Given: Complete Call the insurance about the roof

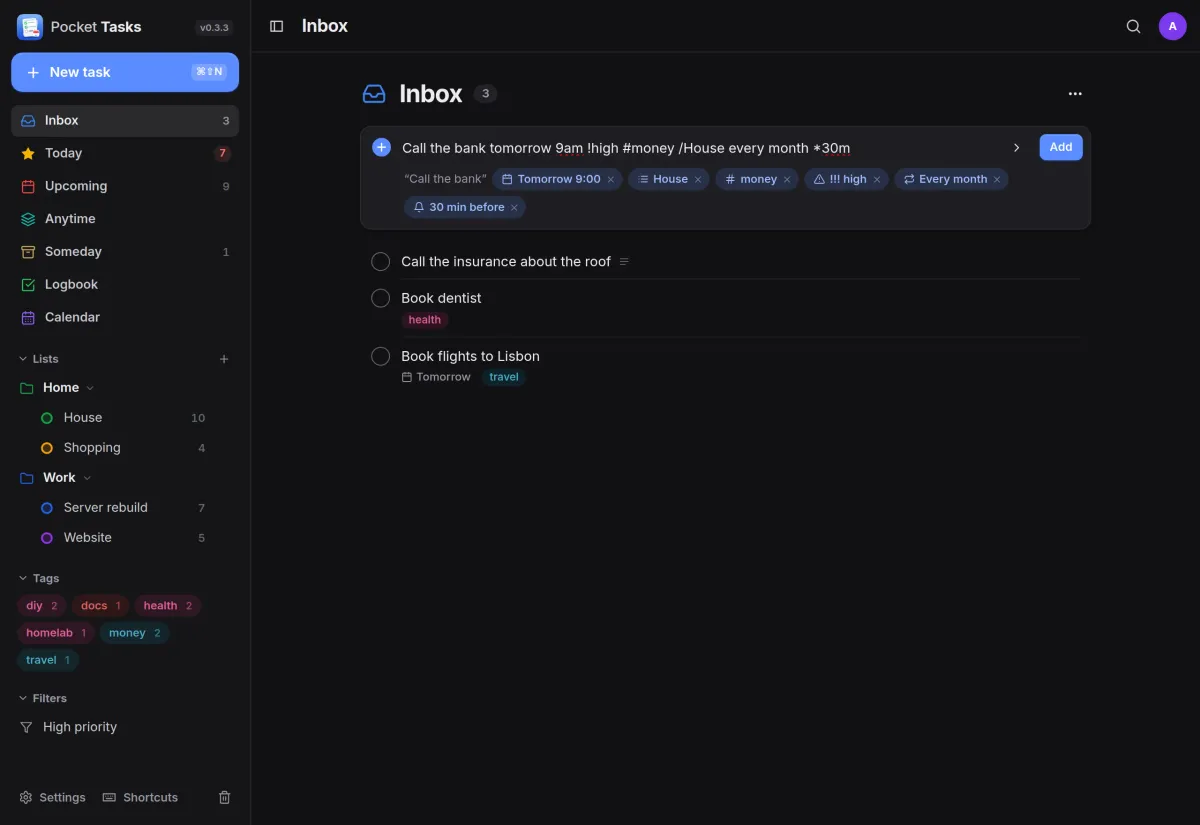Looking at the screenshot, I should pyautogui.click(x=380, y=262).
